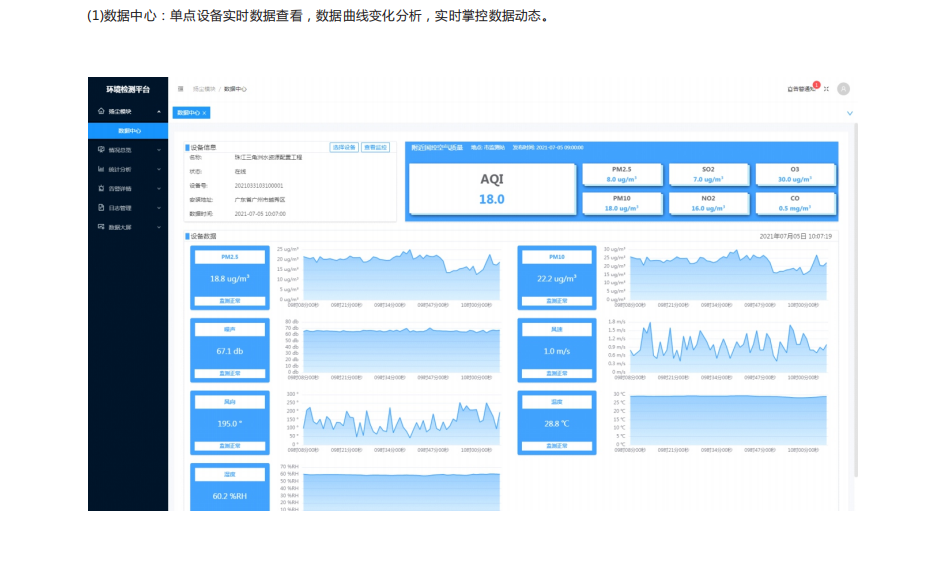Collapse the 扬尘模块 sidebar group arrow
Image resolution: width=946 pixels, height=561 pixels.
159,112
